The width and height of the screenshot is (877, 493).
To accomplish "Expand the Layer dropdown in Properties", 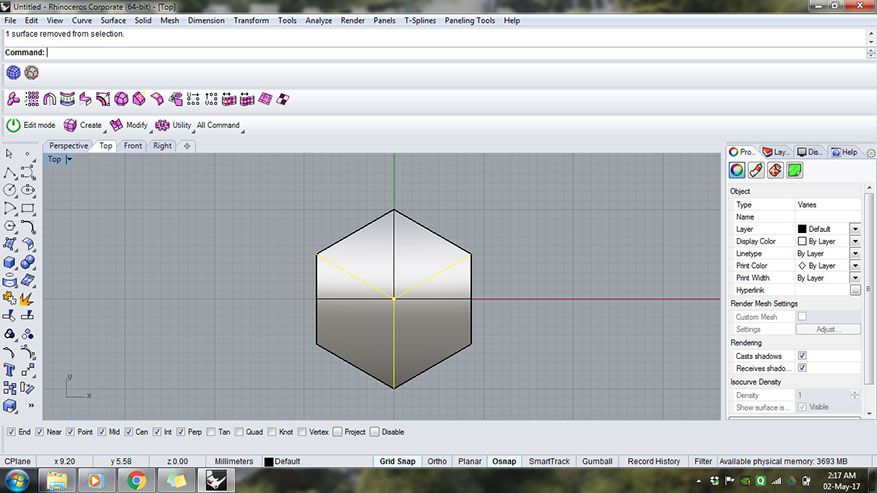I will [x=855, y=229].
